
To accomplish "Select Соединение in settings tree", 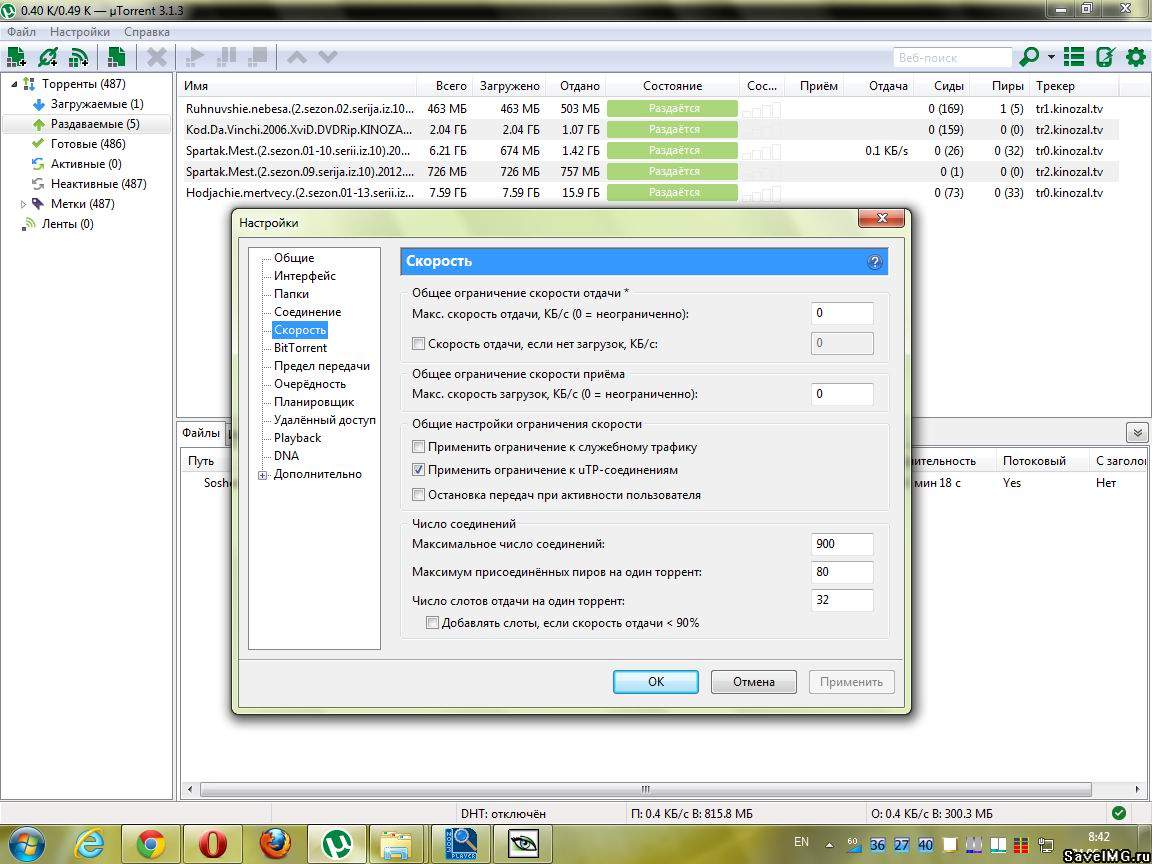I will coord(307,312).
